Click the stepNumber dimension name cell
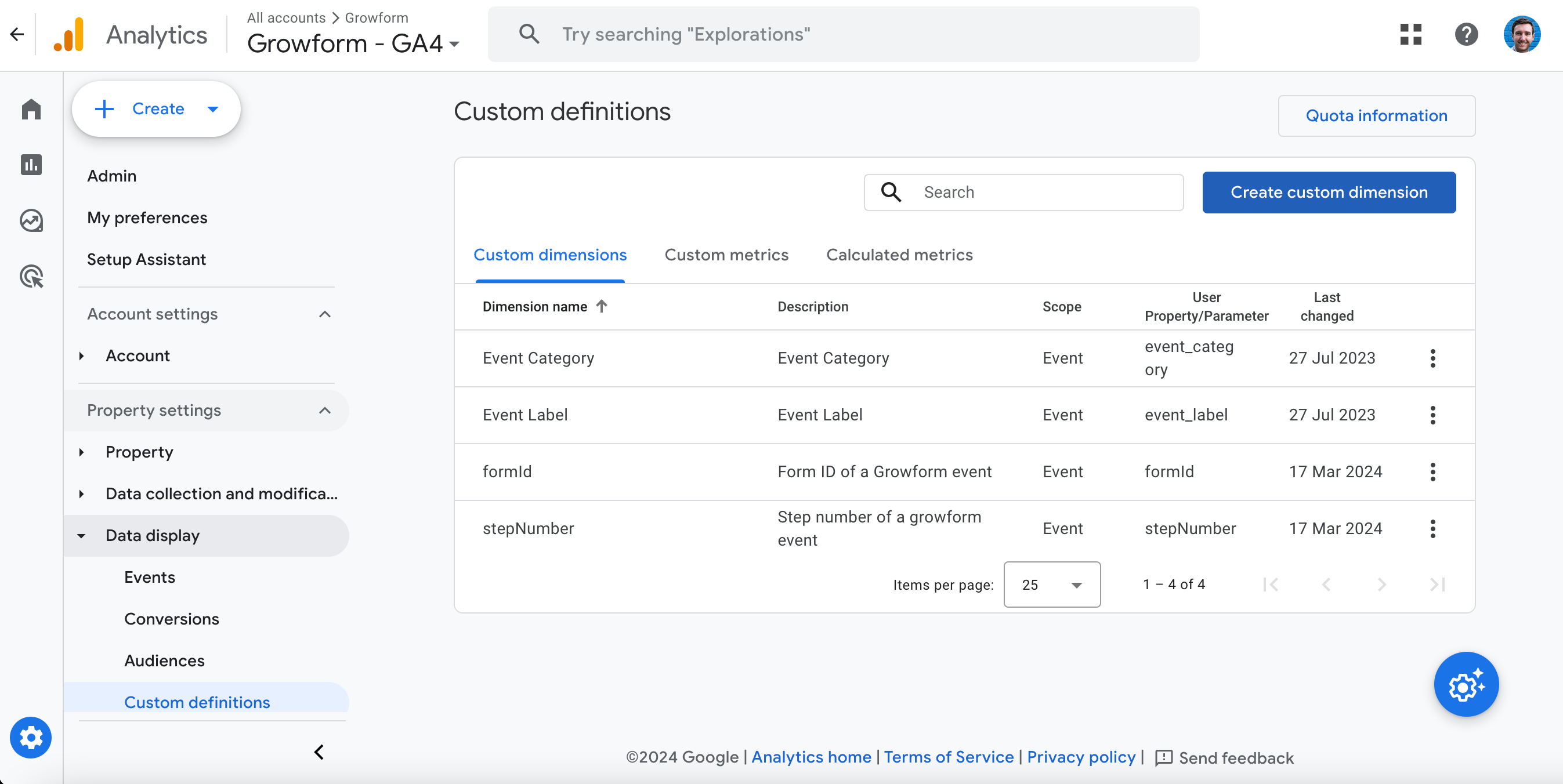The image size is (1563, 784). tap(528, 529)
